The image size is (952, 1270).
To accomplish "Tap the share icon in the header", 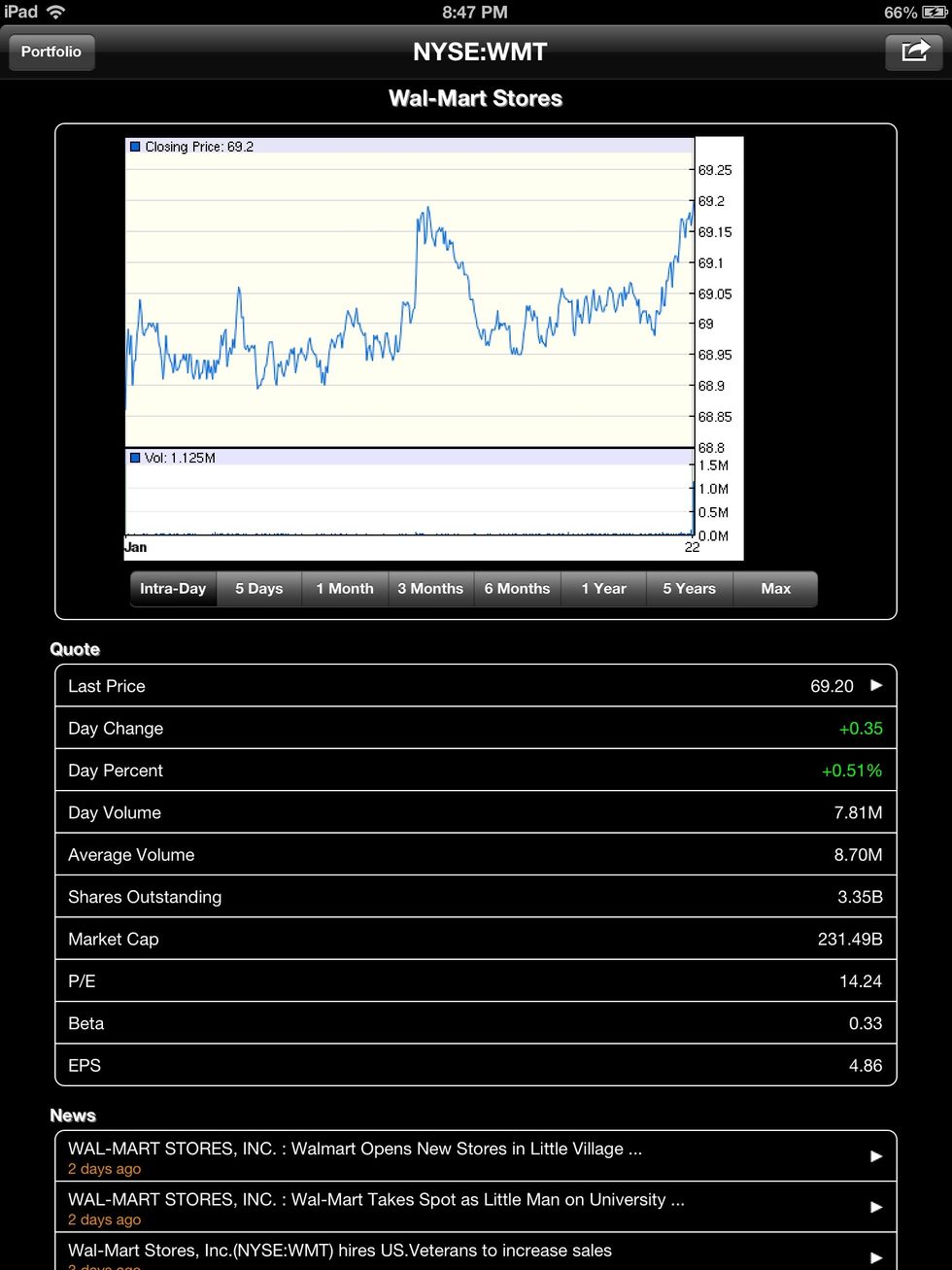I will tap(914, 51).
